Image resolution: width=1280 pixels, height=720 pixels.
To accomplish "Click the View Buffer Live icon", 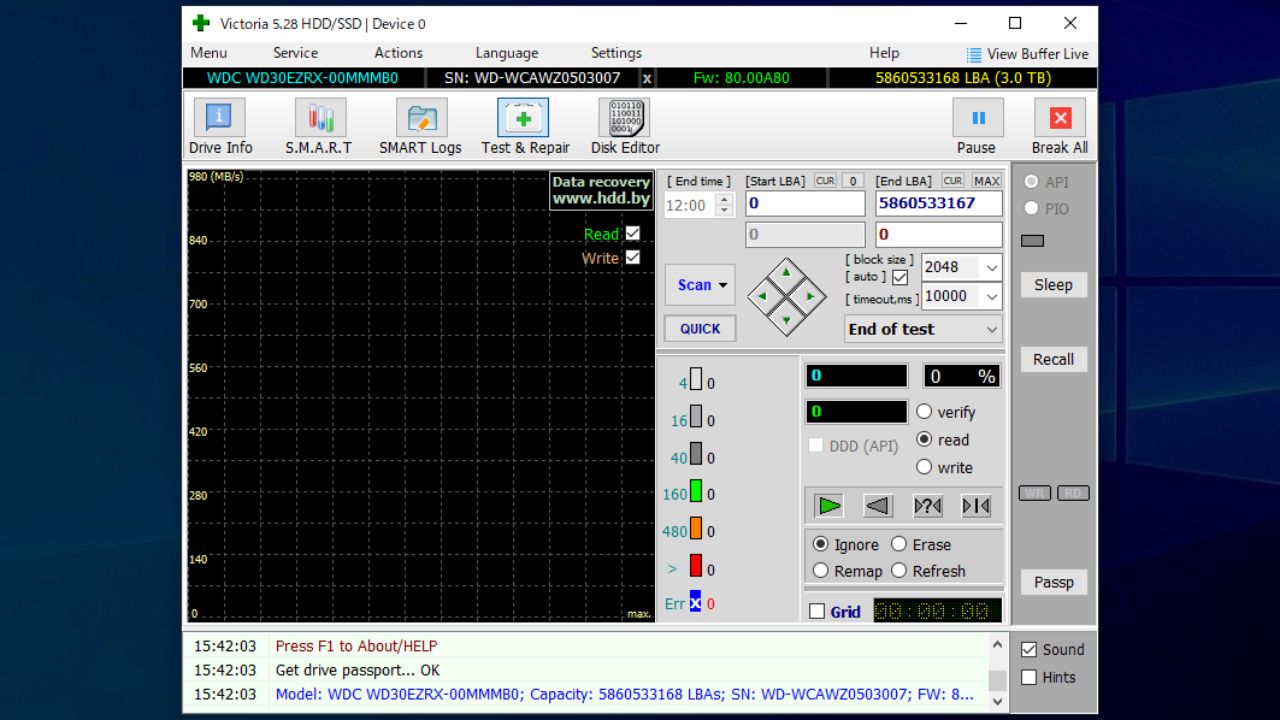I will click(974, 54).
